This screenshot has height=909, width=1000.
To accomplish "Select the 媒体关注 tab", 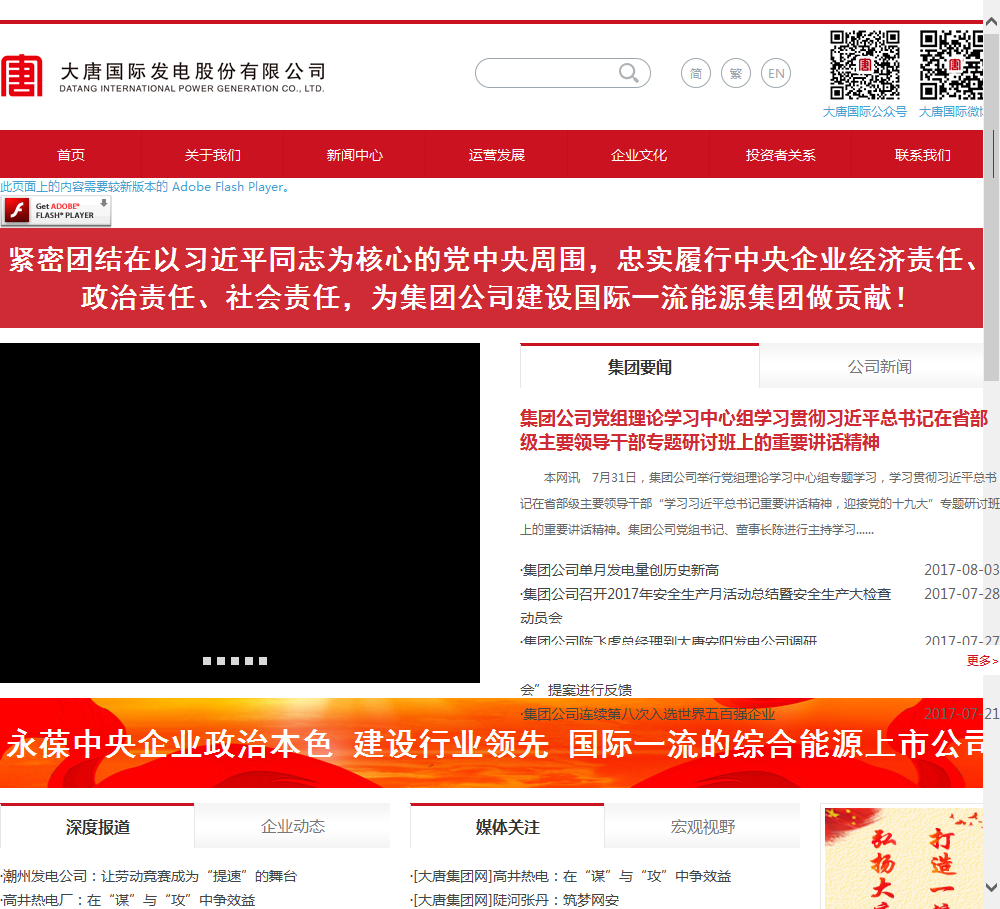I will [x=508, y=827].
